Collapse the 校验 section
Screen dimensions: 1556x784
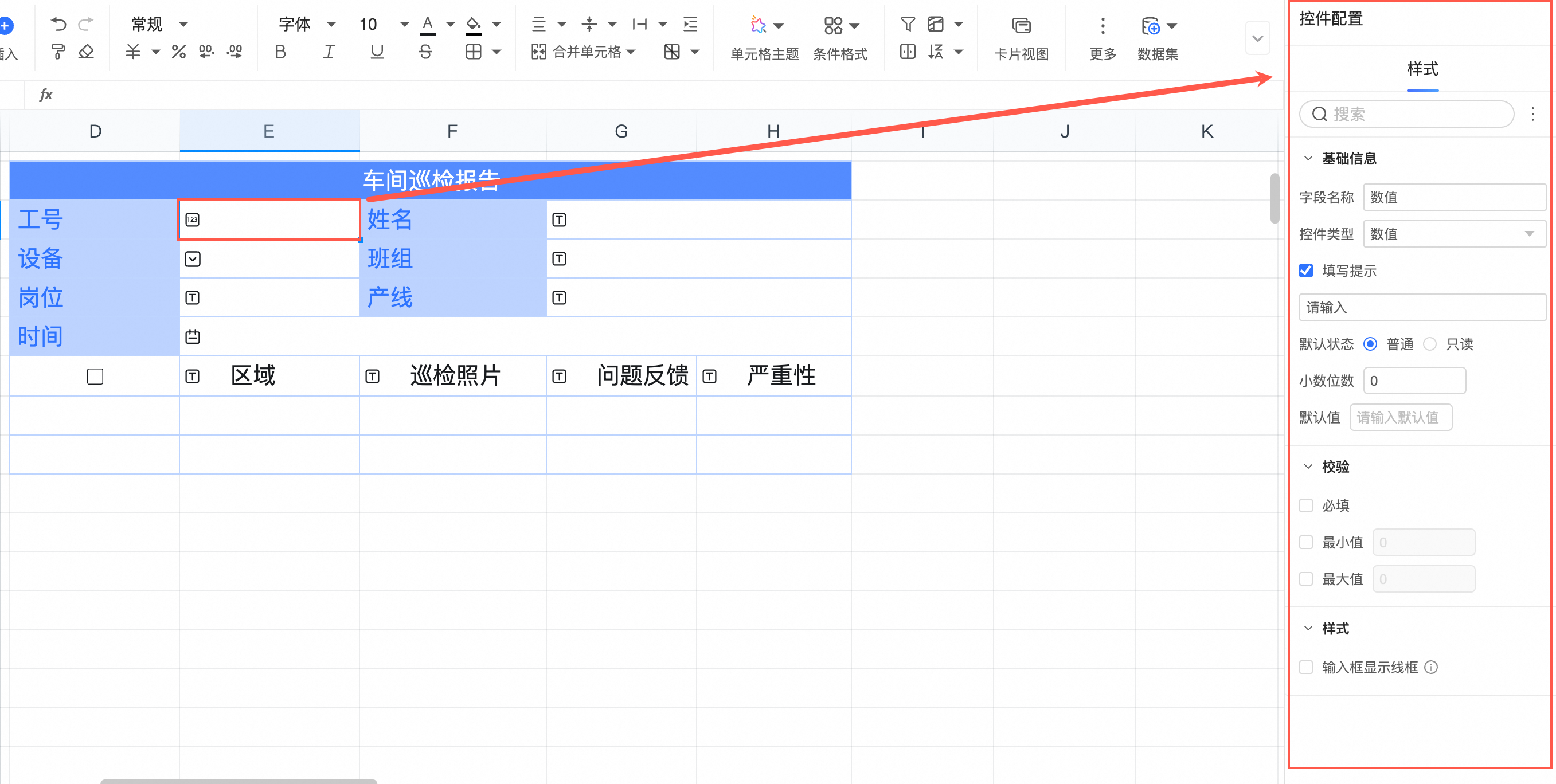coord(1308,467)
